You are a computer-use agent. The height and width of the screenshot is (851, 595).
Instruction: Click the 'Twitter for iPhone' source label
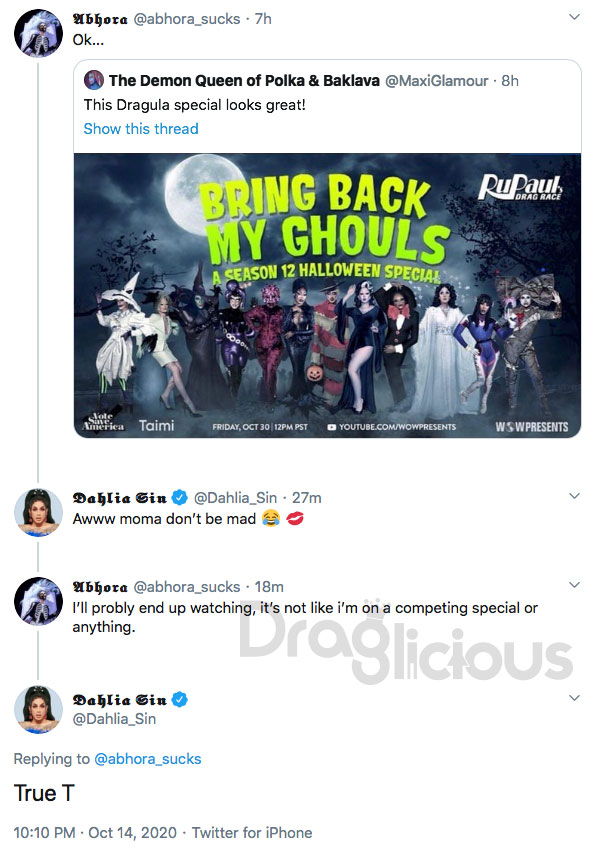tap(252, 833)
